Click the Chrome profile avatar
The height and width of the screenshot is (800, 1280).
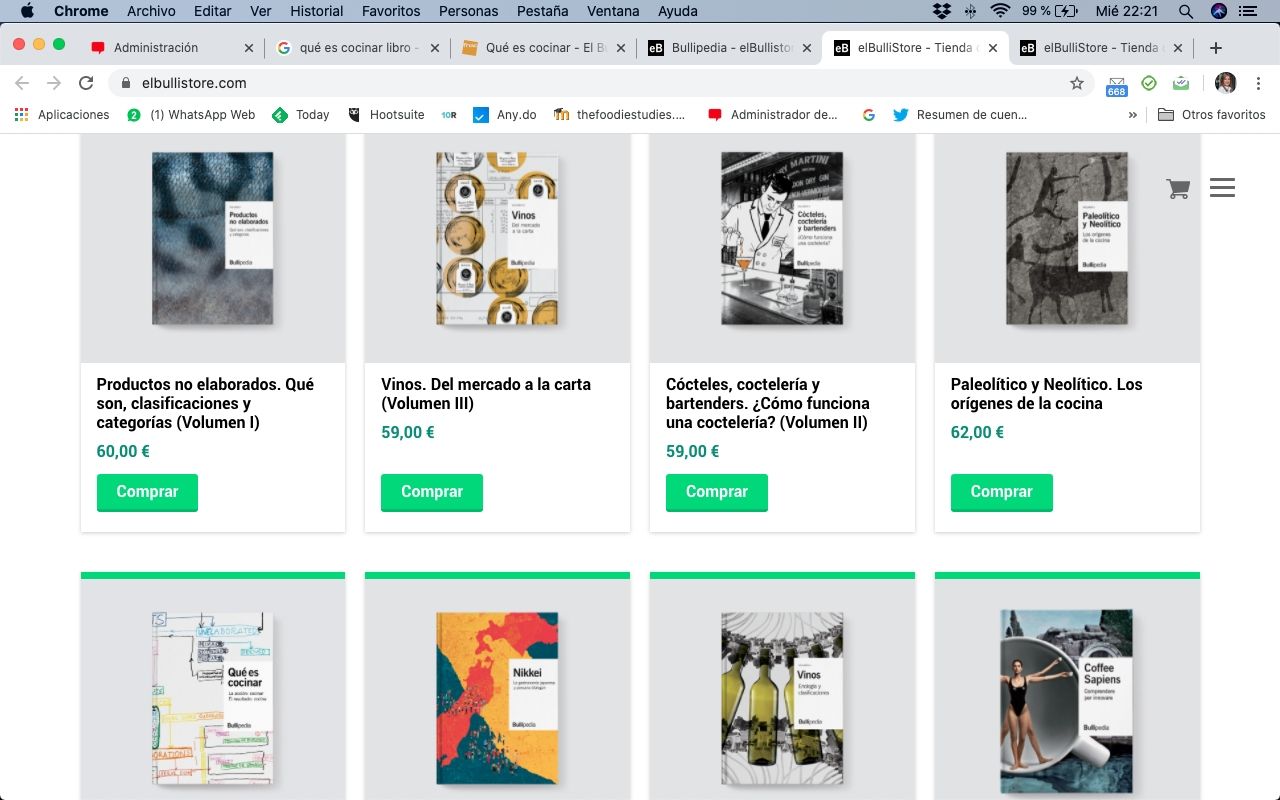(1225, 83)
